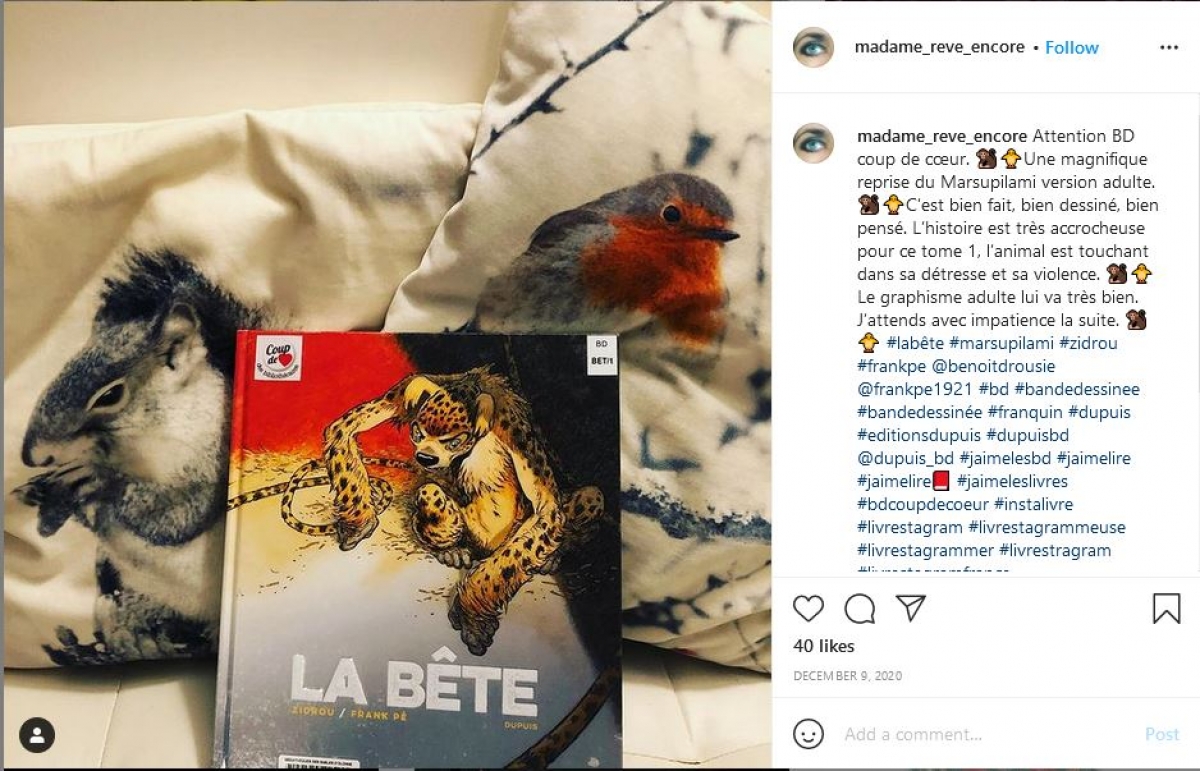This screenshot has width=1200, height=771.
Task: Open madame_reve_encore username in header
Action: (x=939, y=47)
